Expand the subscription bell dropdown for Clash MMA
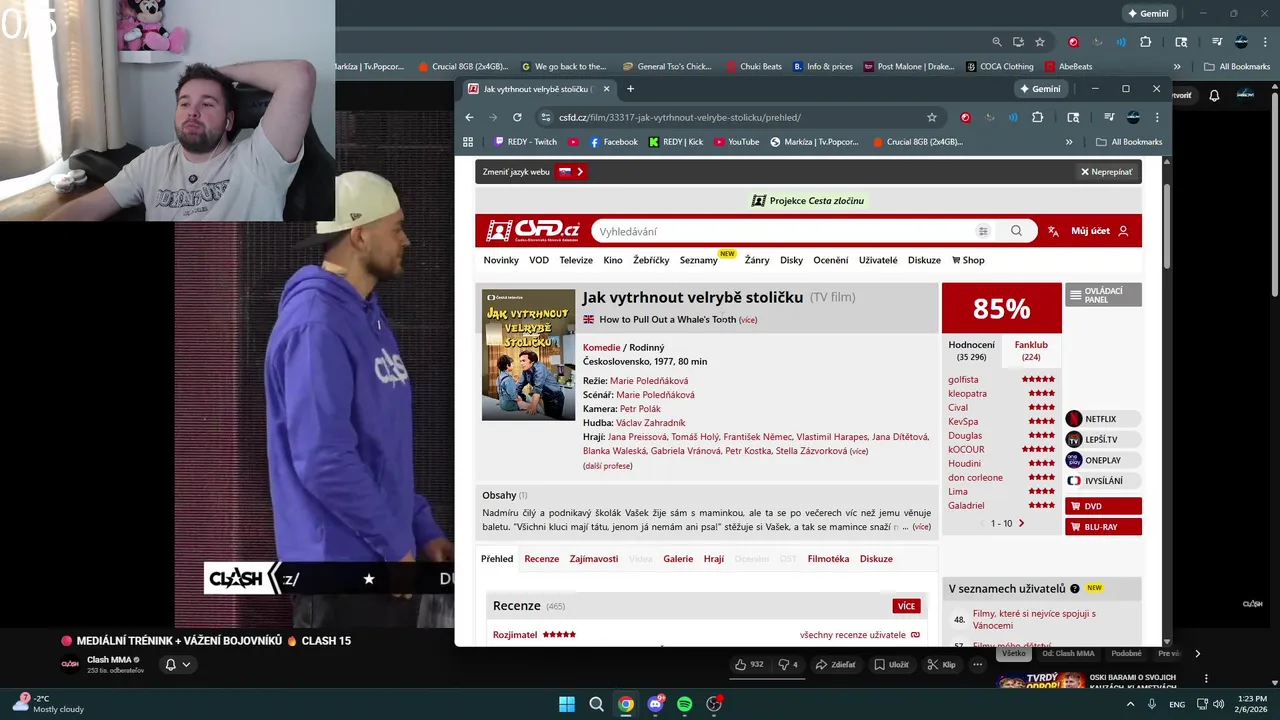 pos(177,664)
